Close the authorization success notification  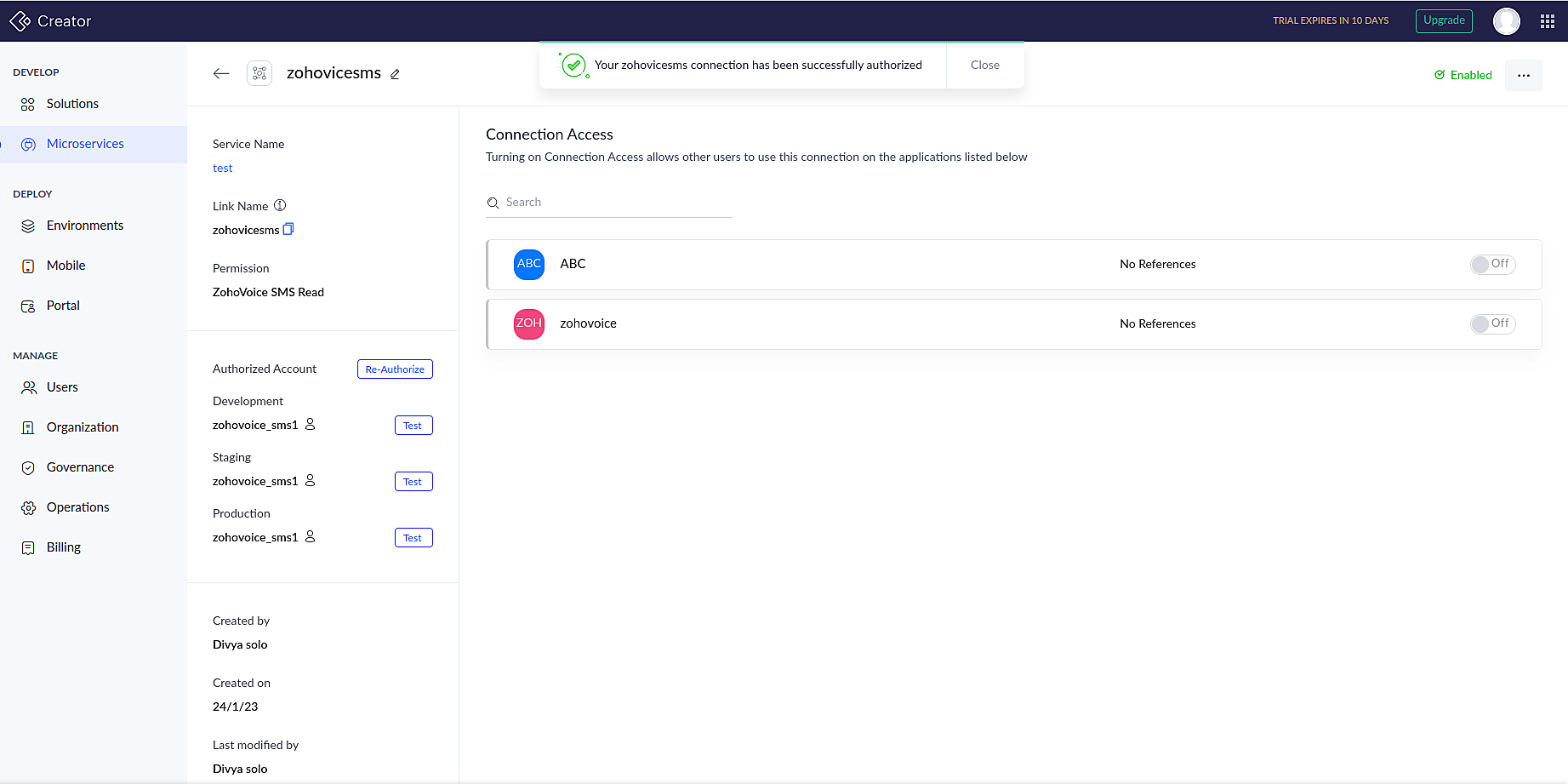[984, 65]
